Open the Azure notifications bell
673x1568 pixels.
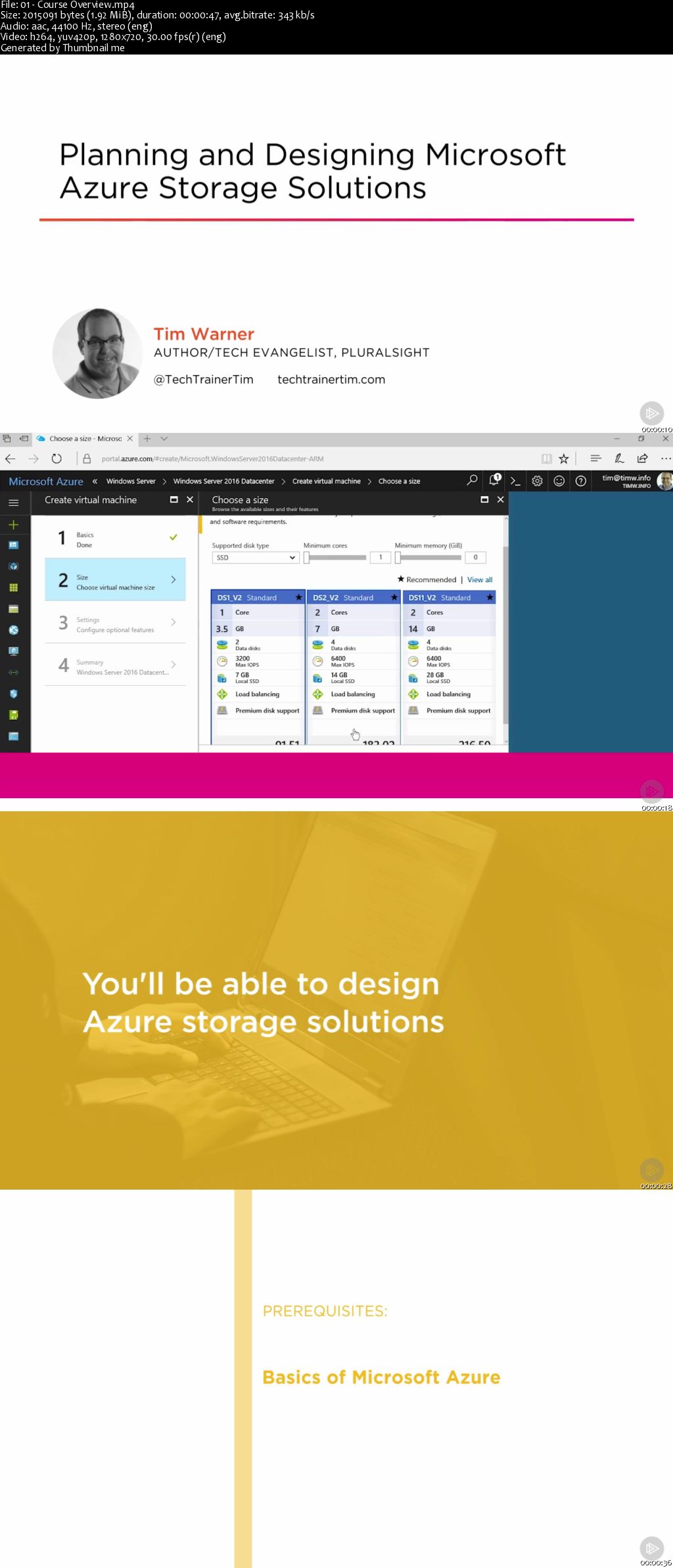(x=494, y=480)
